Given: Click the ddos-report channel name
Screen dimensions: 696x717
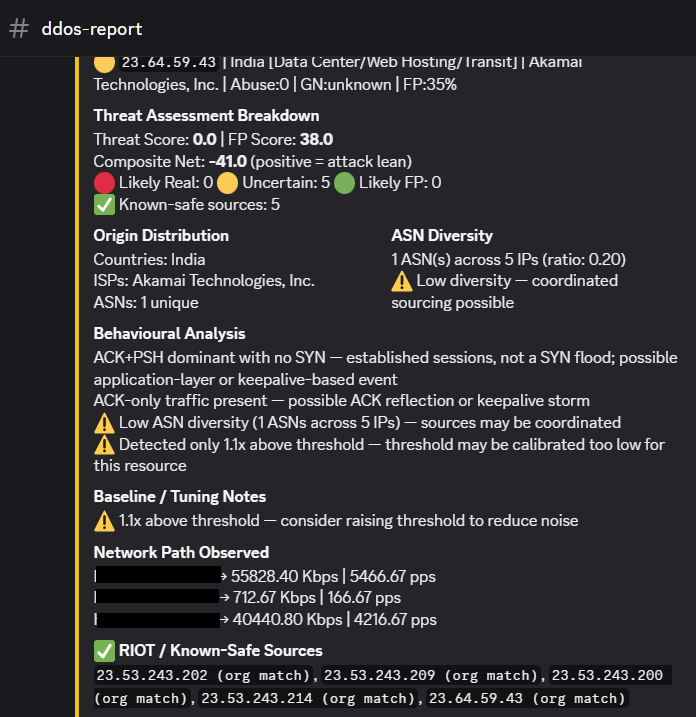Looking at the screenshot, I should coord(92,29).
